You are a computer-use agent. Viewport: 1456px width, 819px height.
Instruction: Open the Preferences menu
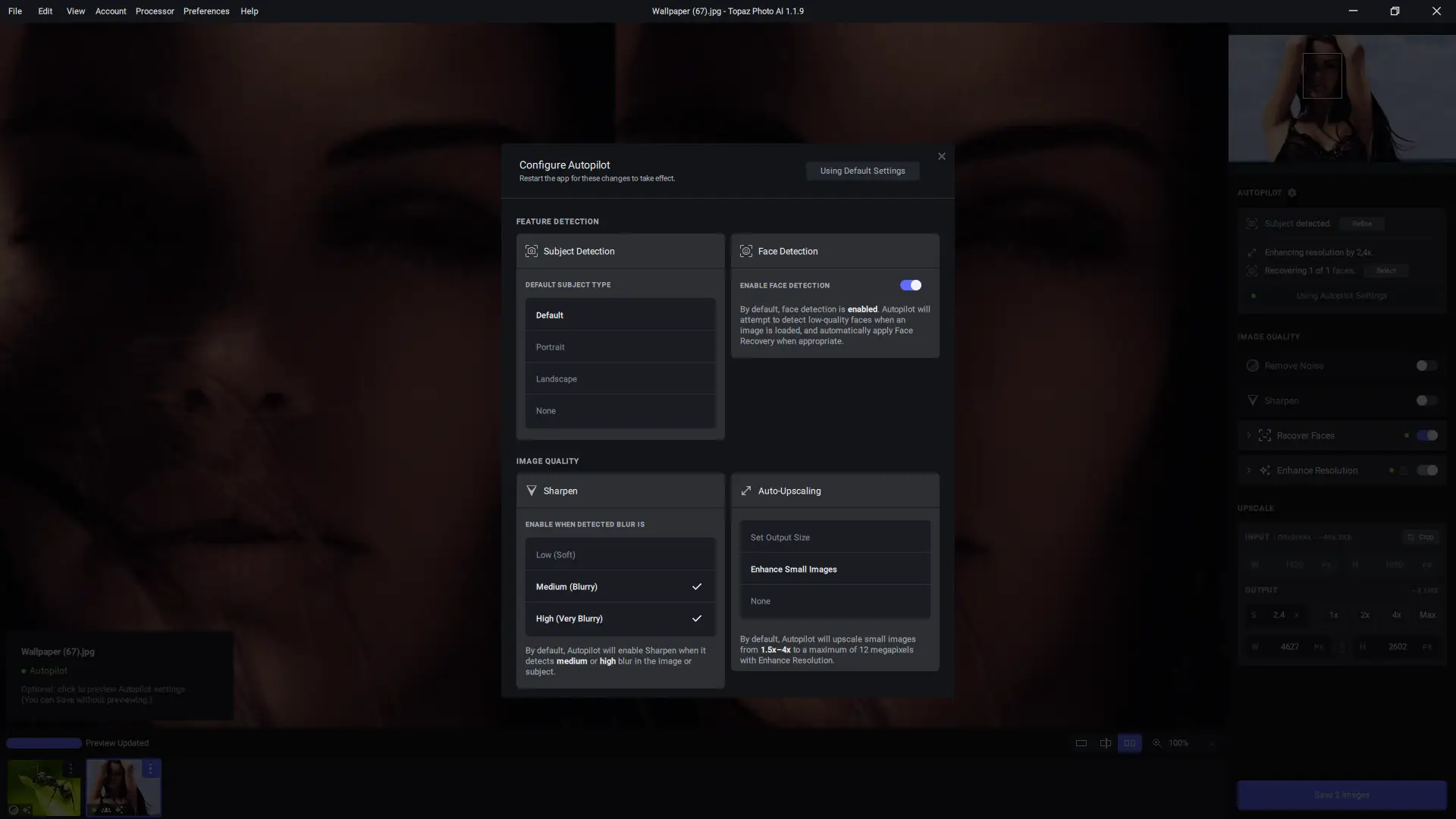click(x=206, y=11)
